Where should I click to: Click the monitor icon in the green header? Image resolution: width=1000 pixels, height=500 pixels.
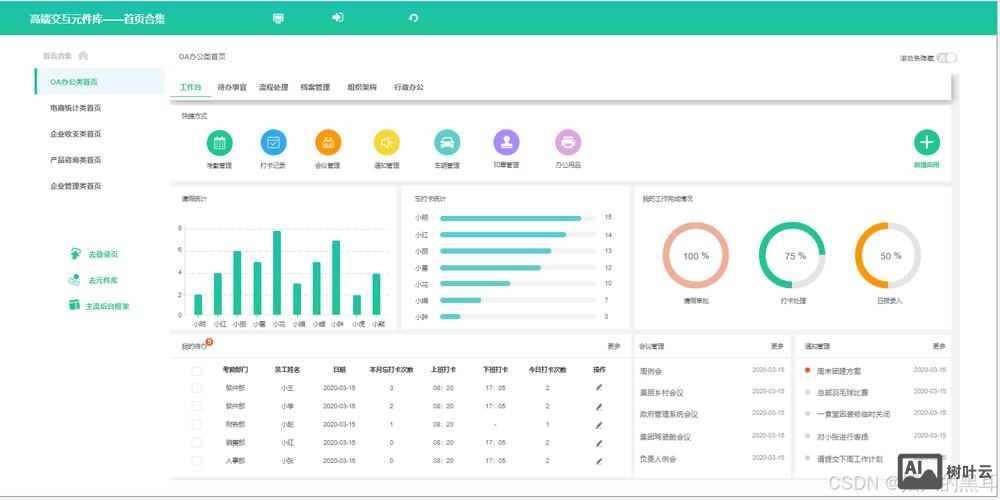point(278,18)
